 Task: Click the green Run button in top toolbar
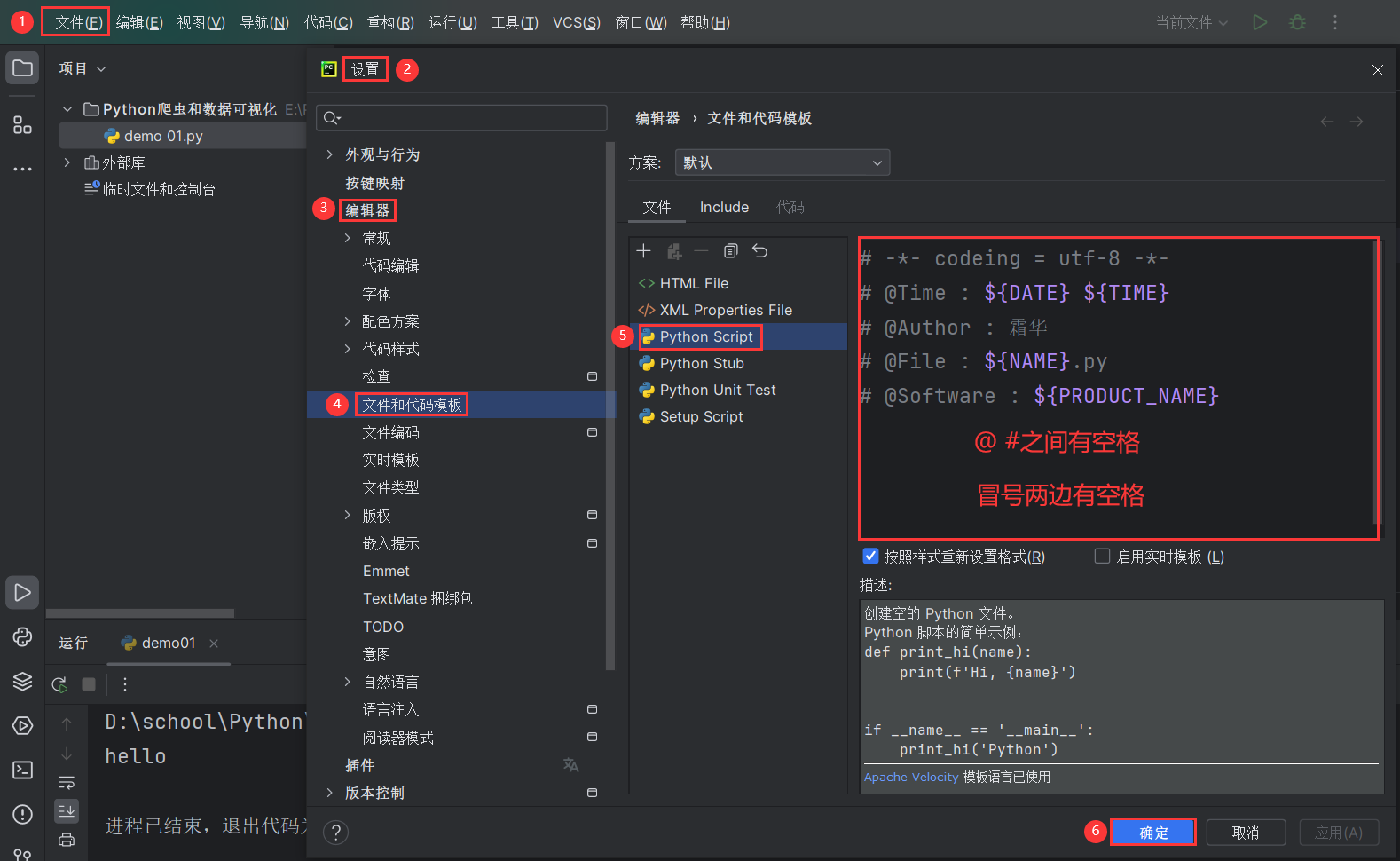[x=1260, y=22]
